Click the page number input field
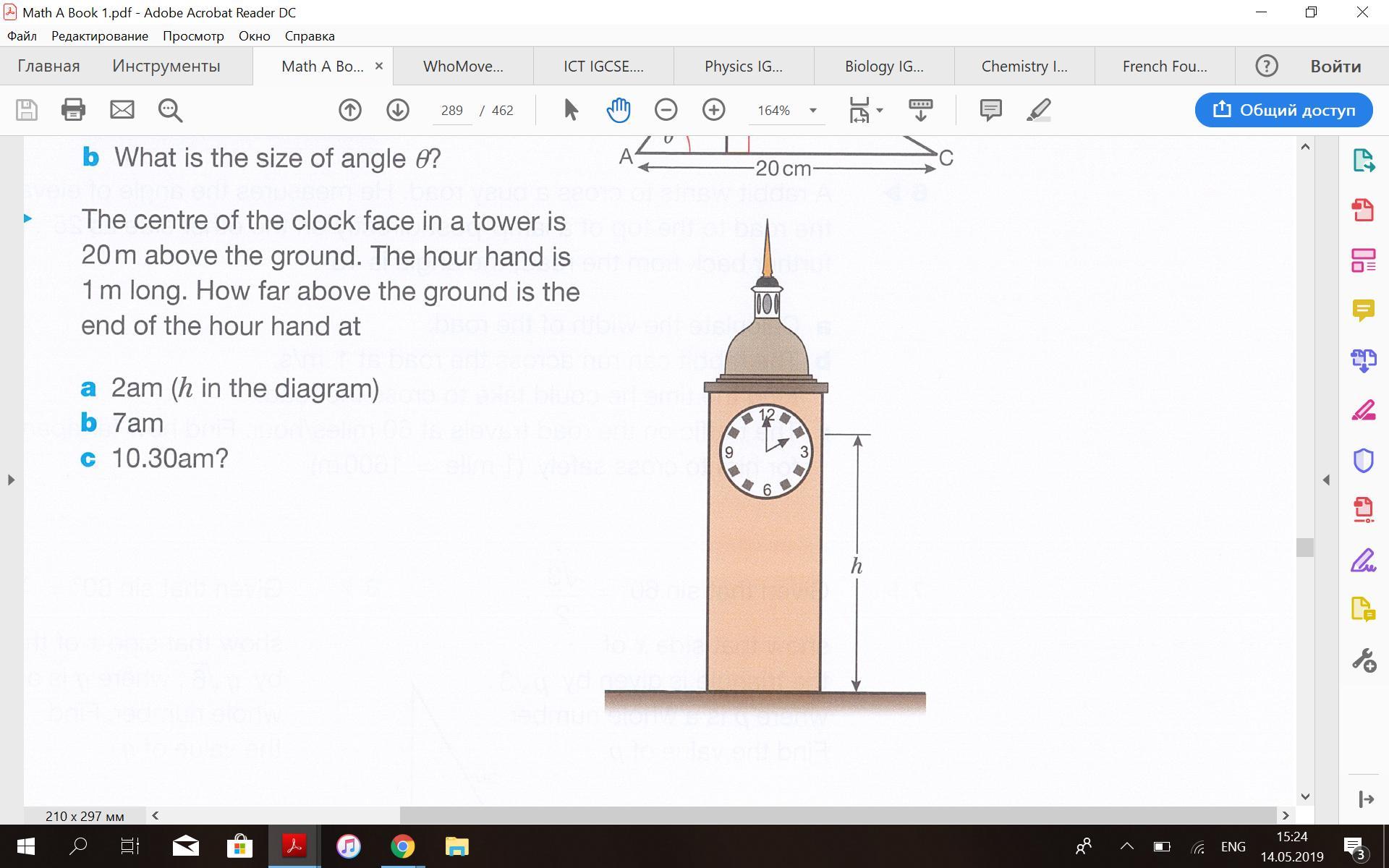 click(451, 111)
